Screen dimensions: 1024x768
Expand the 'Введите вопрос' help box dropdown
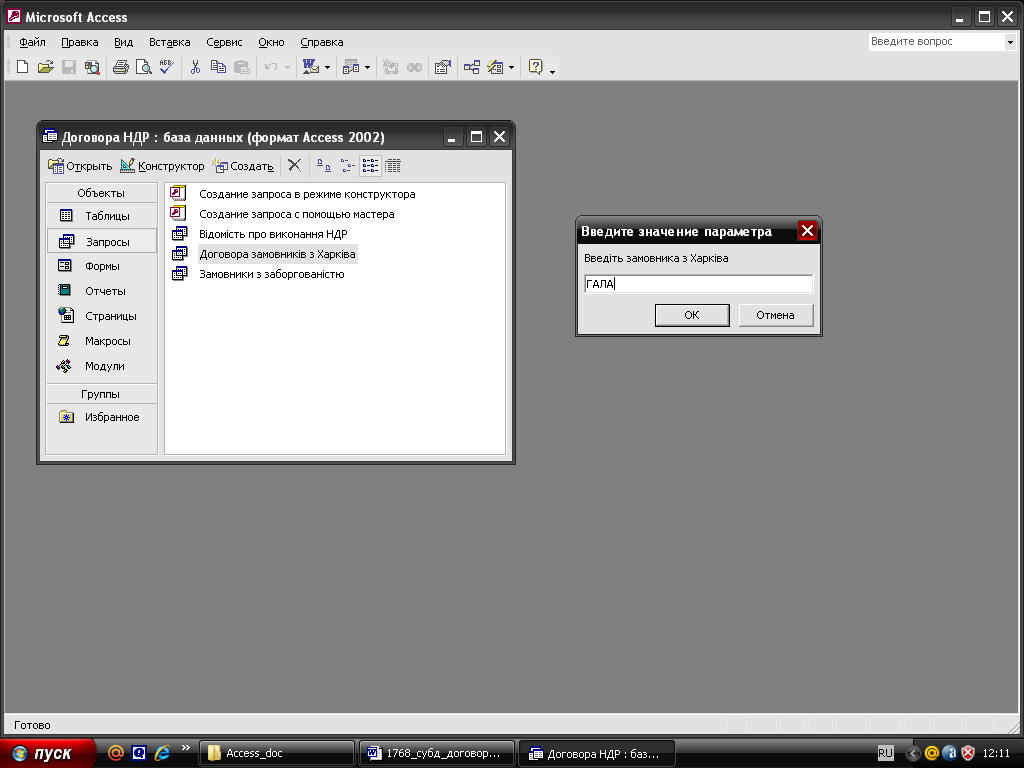1010,42
